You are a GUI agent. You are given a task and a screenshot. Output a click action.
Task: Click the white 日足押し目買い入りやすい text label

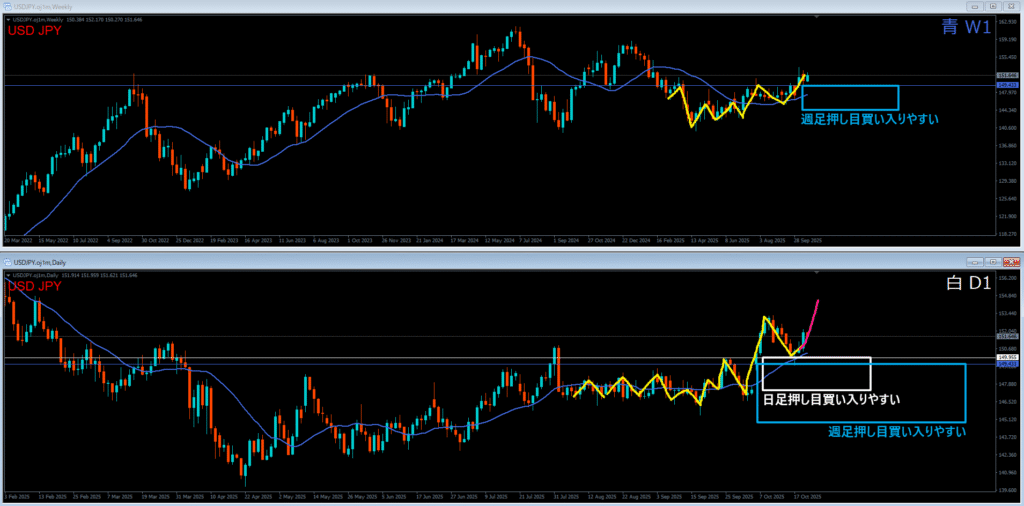tap(830, 399)
